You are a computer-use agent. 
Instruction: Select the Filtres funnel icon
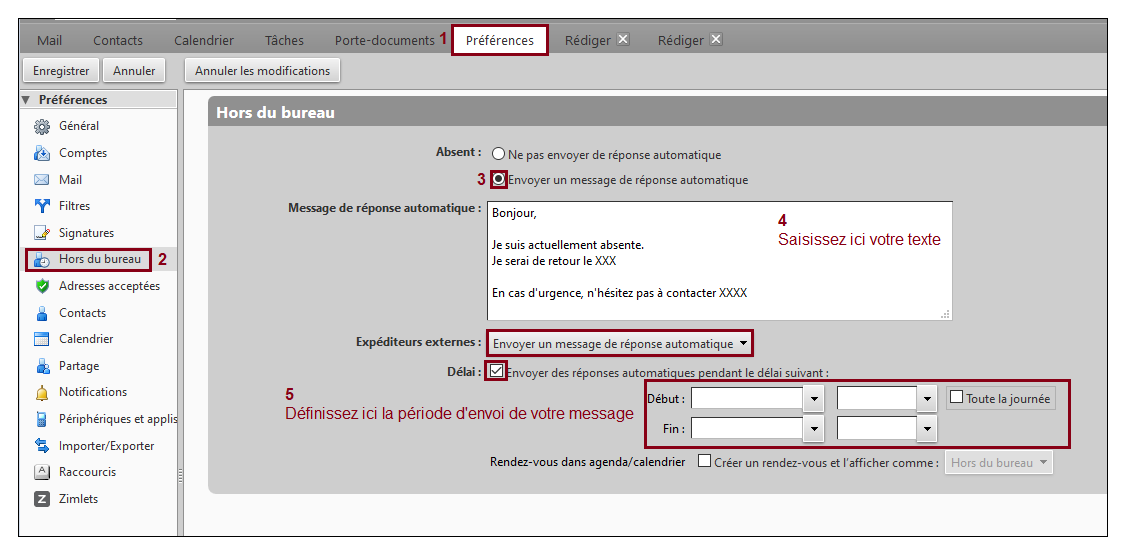point(42,206)
